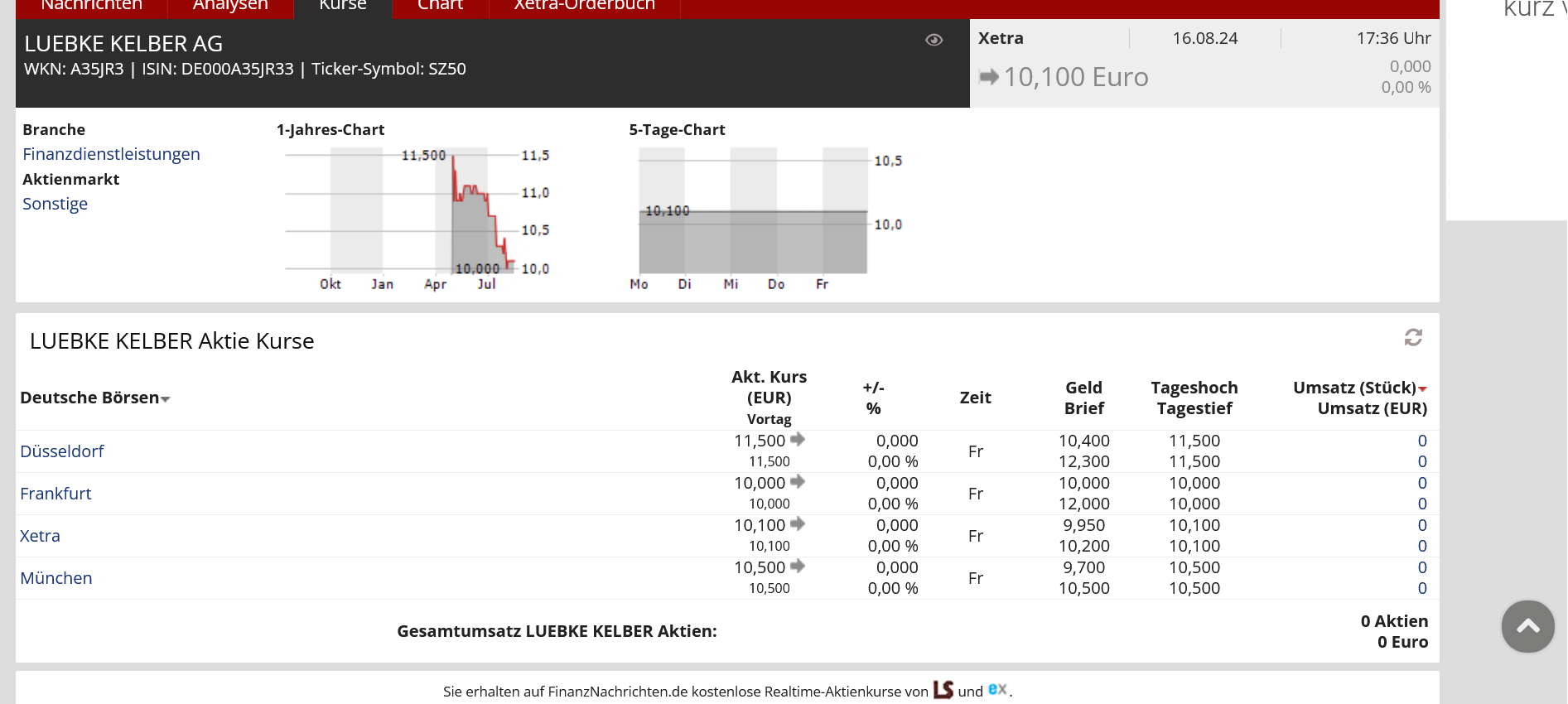Refresh the Aktie Kurse table
This screenshot has width=1568, height=704.
pos(1413,337)
